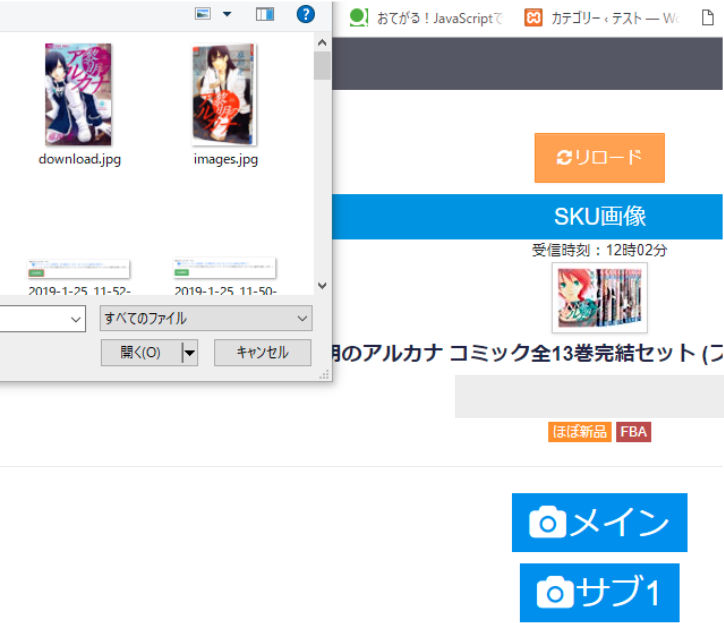Expand the file name combo box
The image size is (724, 623).
coord(75,319)
